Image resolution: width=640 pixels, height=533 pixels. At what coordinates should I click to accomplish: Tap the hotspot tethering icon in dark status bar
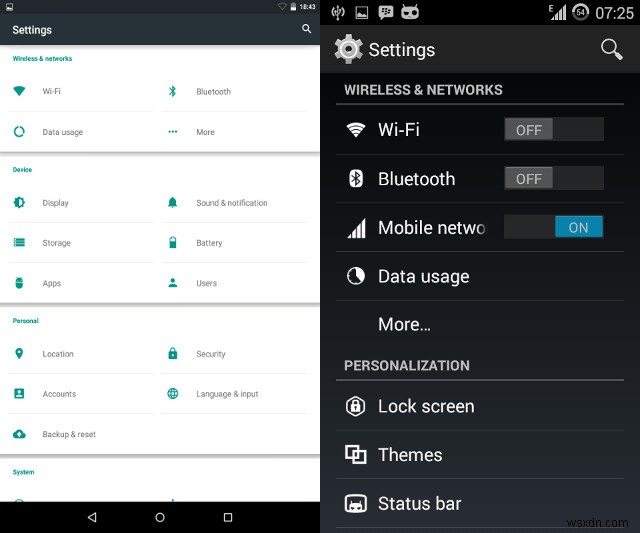(x=338, y=13)
